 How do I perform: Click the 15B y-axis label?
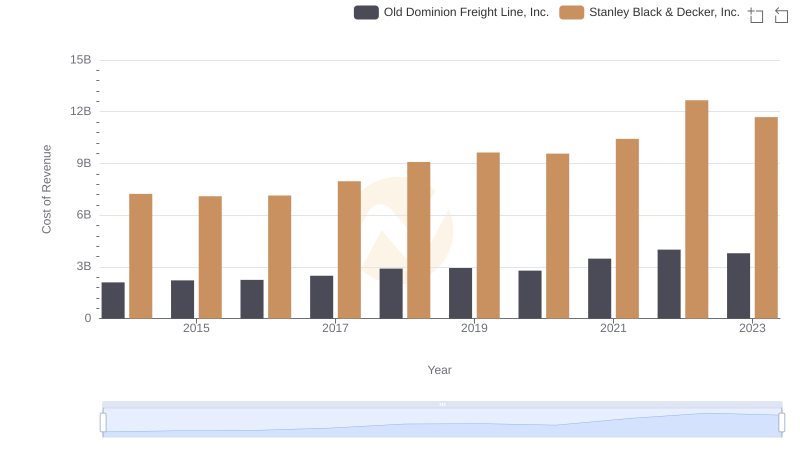tap(81, 60)
